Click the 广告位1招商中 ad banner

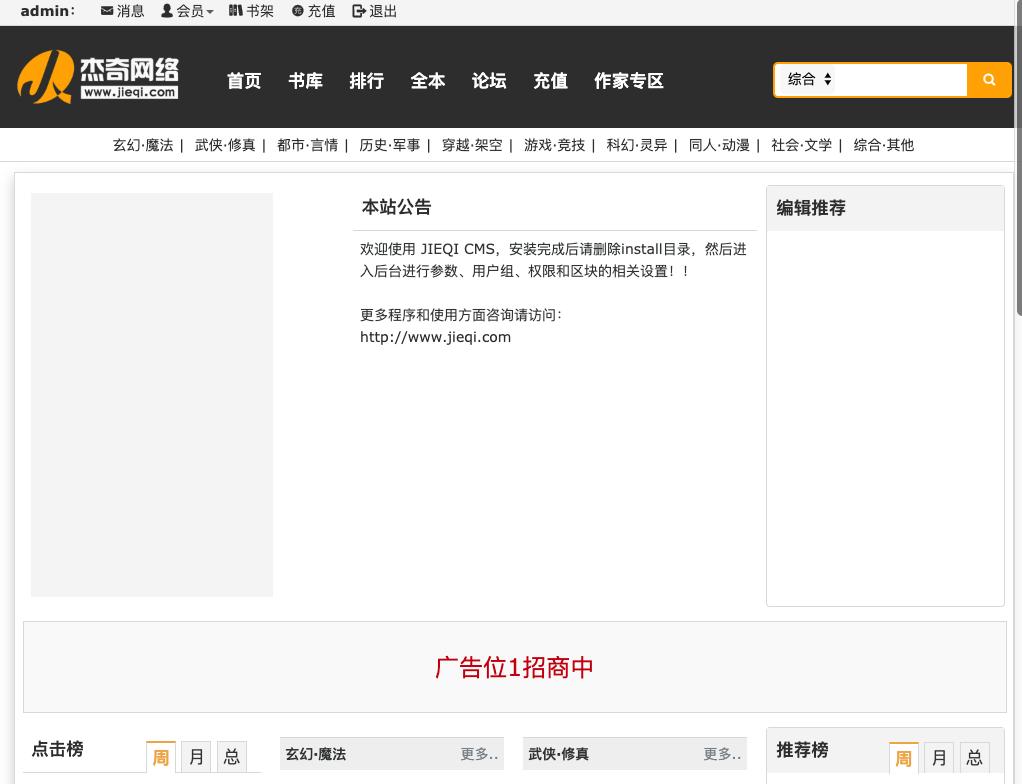[514, 667]
